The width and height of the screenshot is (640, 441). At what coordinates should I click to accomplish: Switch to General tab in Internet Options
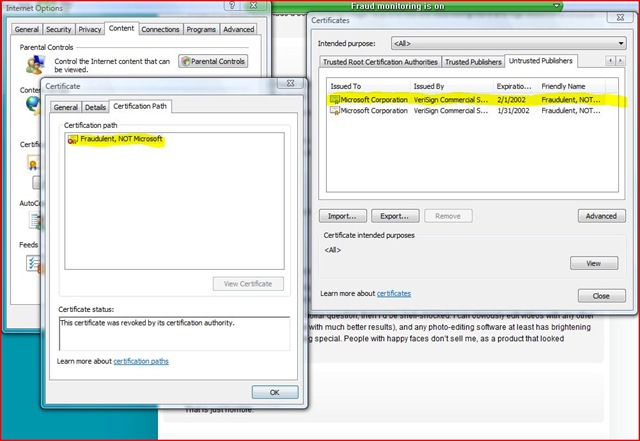(x=27, y=29)
